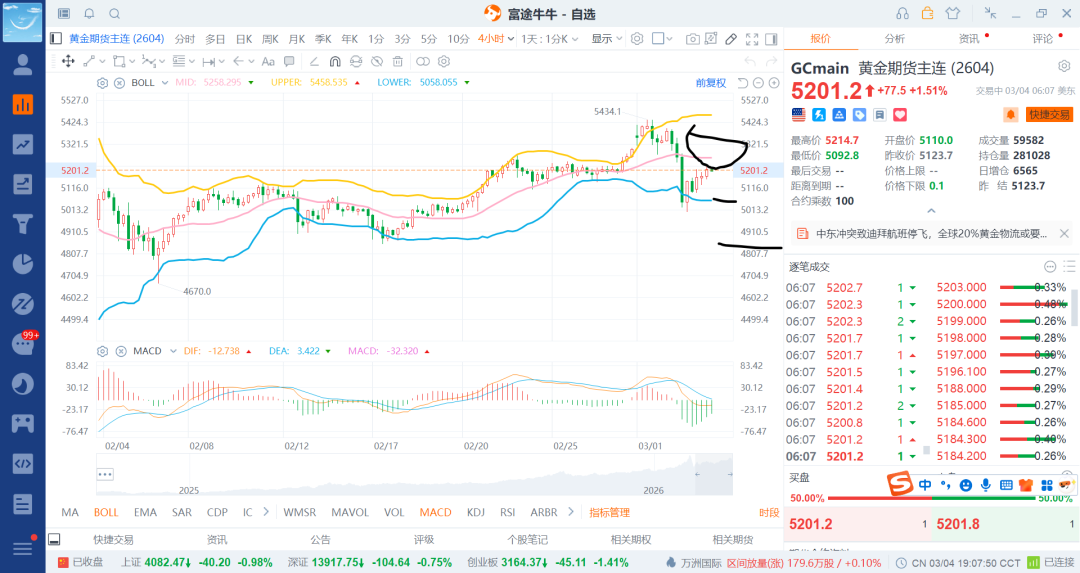Expand more sub-indicators arrow after ARBR
The height and width of the screenshot is (573, 1080).
point(570,512)
